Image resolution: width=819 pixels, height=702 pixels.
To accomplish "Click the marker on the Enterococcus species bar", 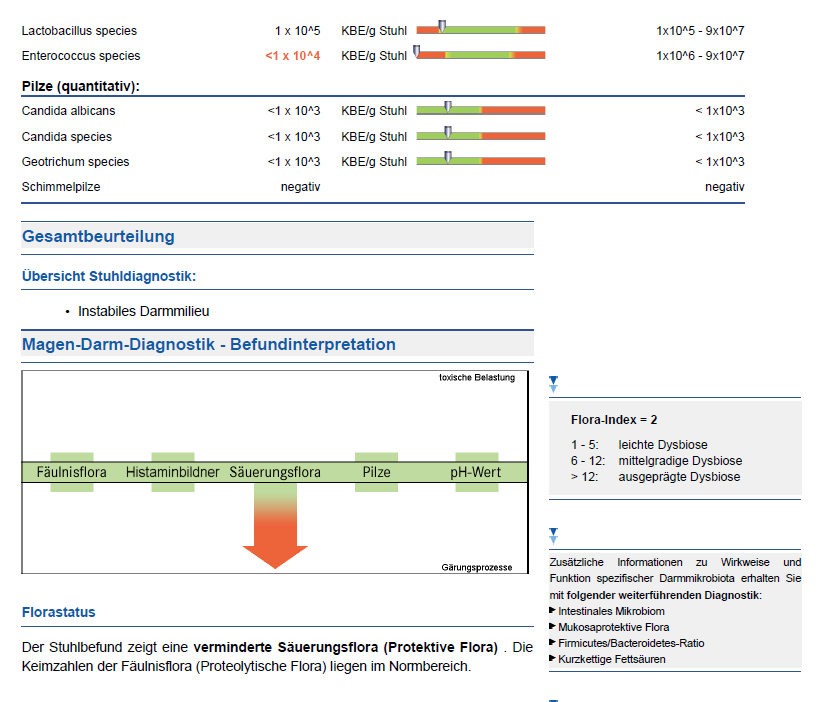I will coord(417,50).
